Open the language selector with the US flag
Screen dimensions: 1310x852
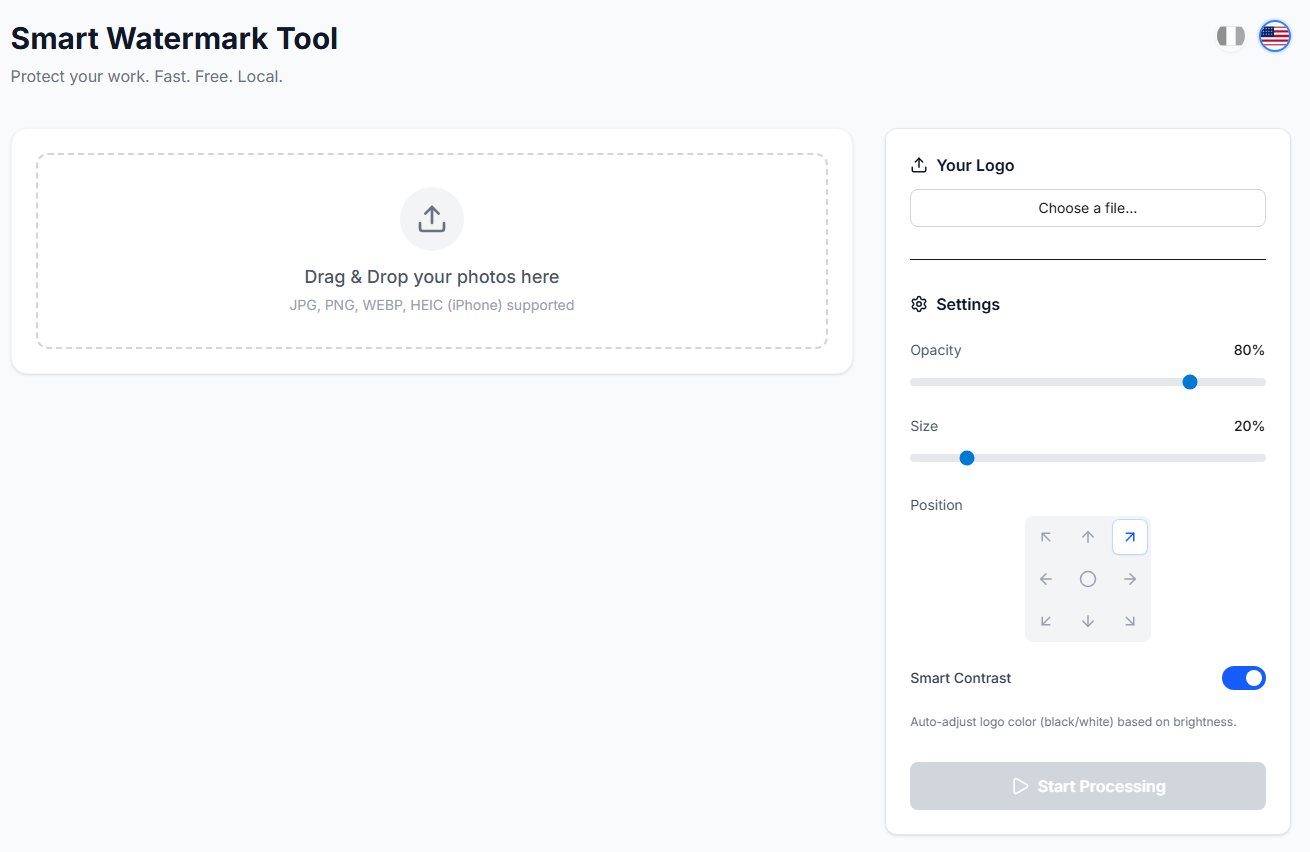coord(1275,36)
